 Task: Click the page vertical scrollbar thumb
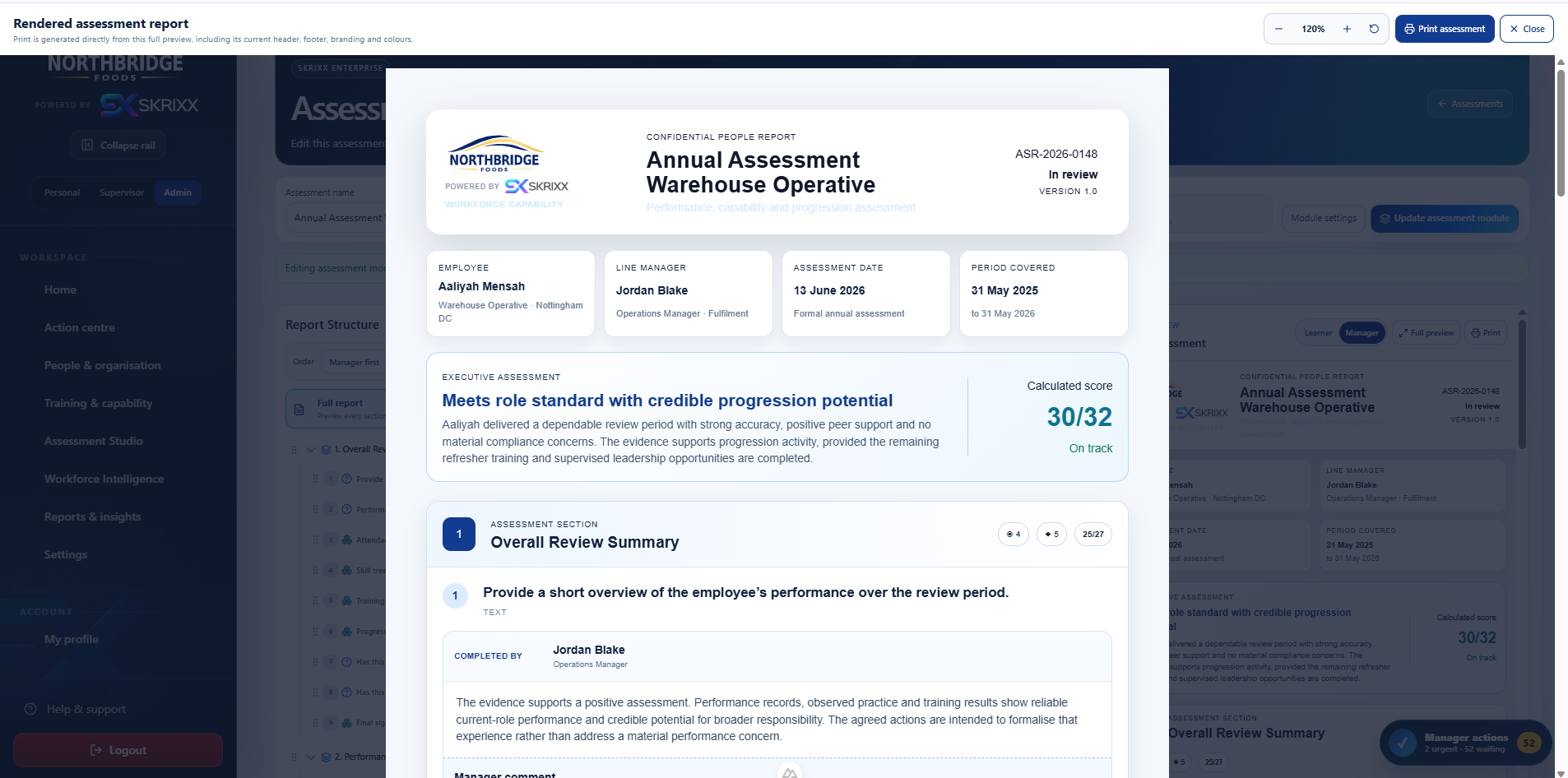(1561, 132)
